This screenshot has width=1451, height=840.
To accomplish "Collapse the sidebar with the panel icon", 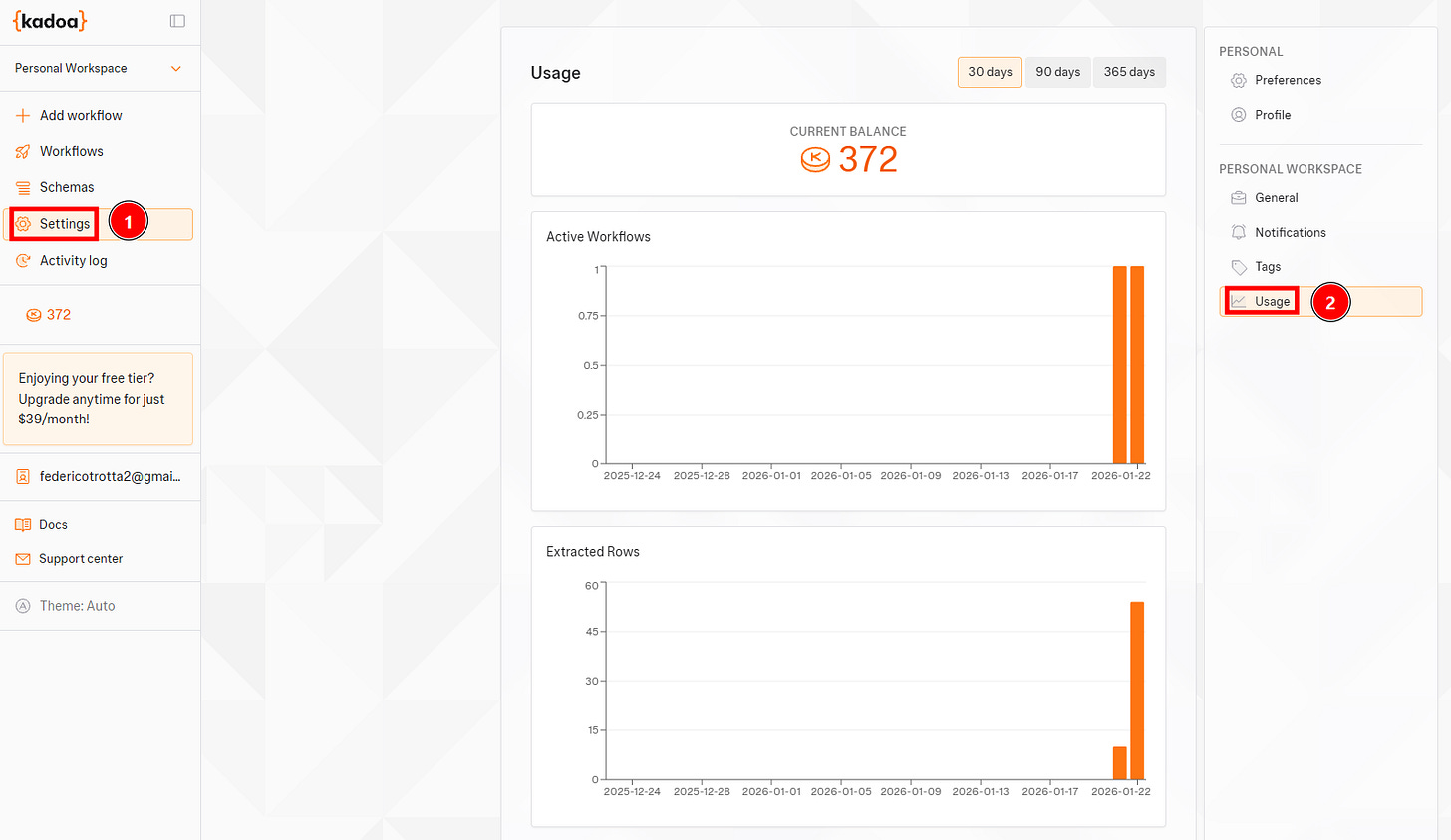I will pyautogui.click(x=176, y=21).
